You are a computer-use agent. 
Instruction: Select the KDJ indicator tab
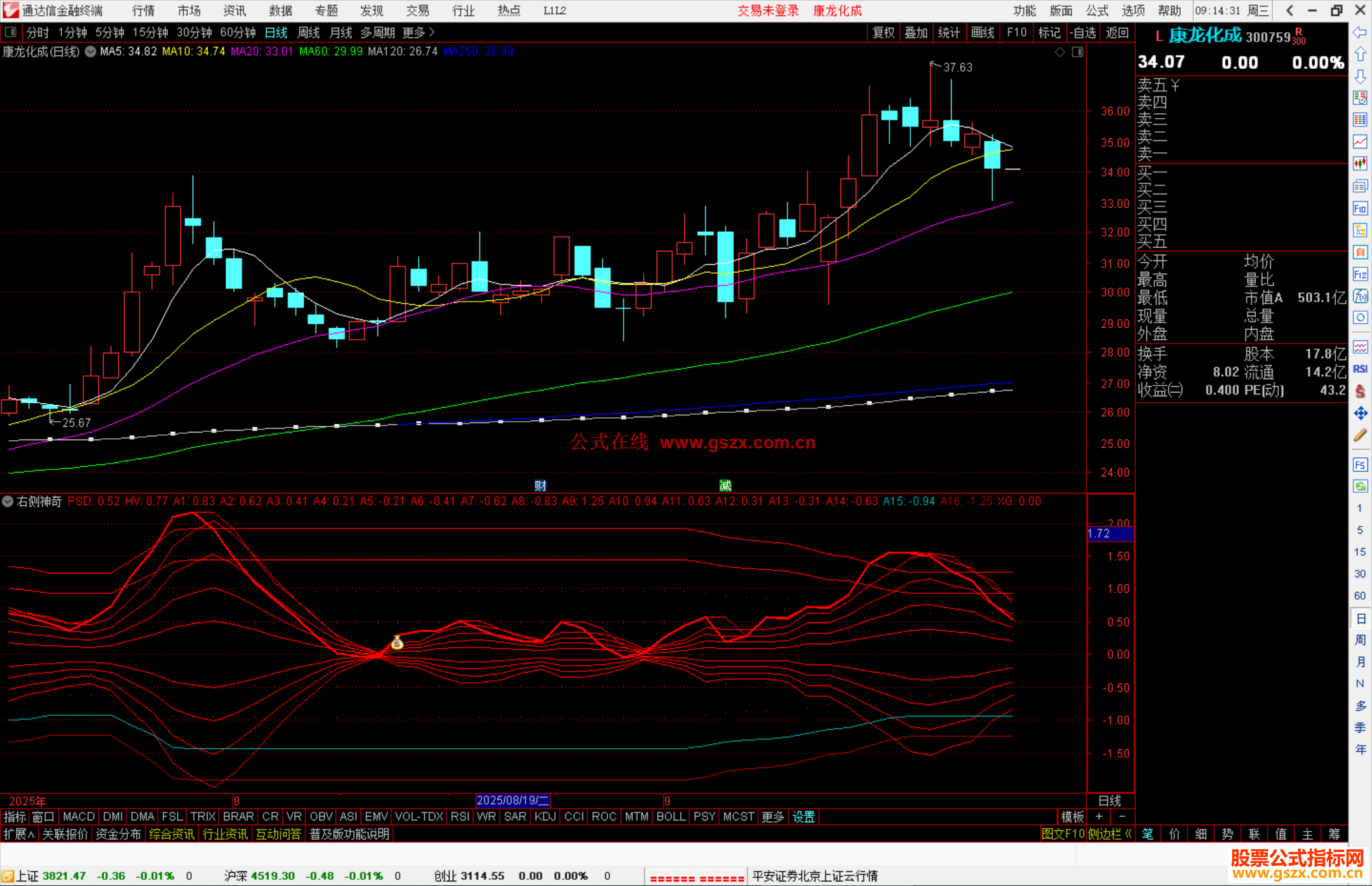(x=546, y=817)
